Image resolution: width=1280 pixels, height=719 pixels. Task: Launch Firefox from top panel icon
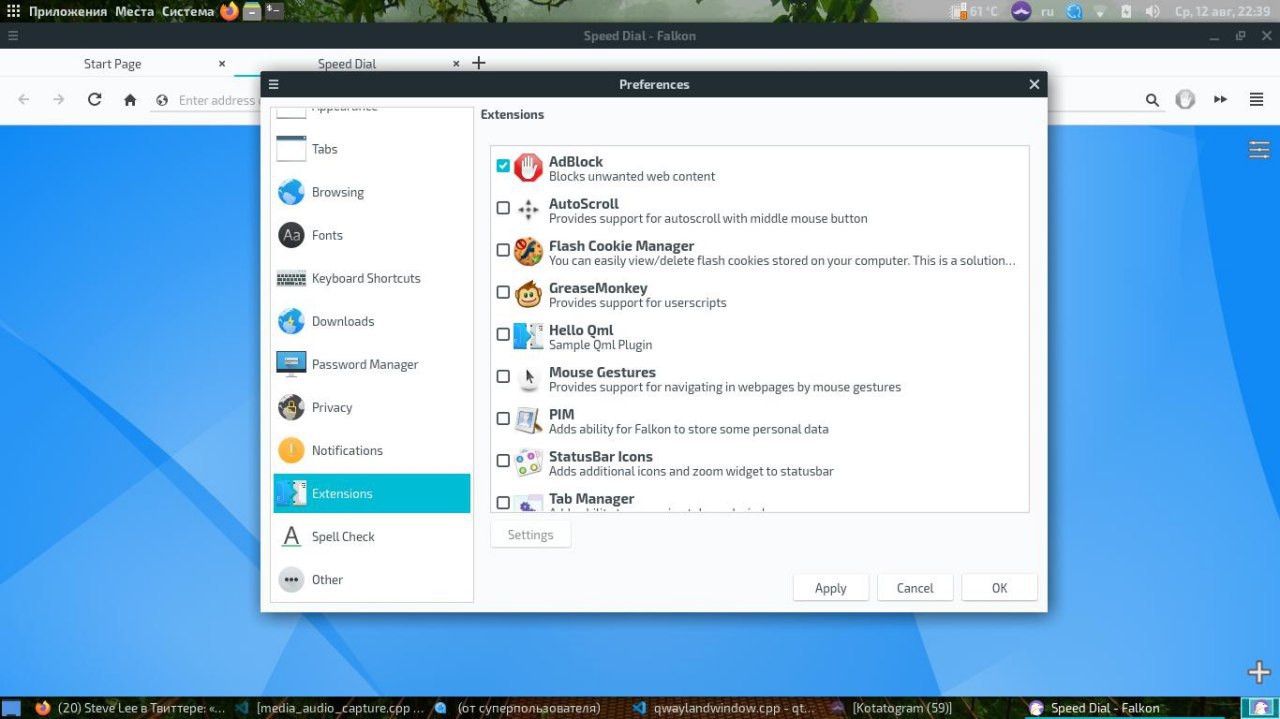point(229,11)
